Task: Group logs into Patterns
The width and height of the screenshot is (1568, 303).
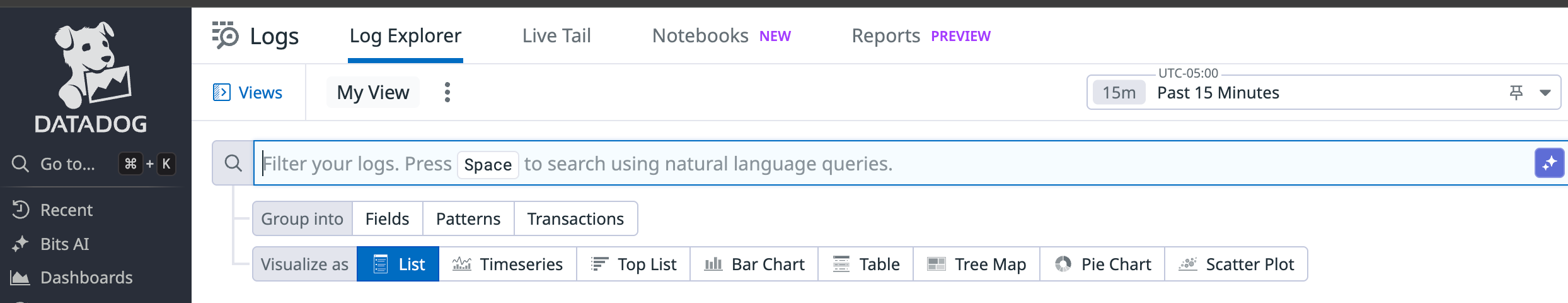Action: point(468,218)
